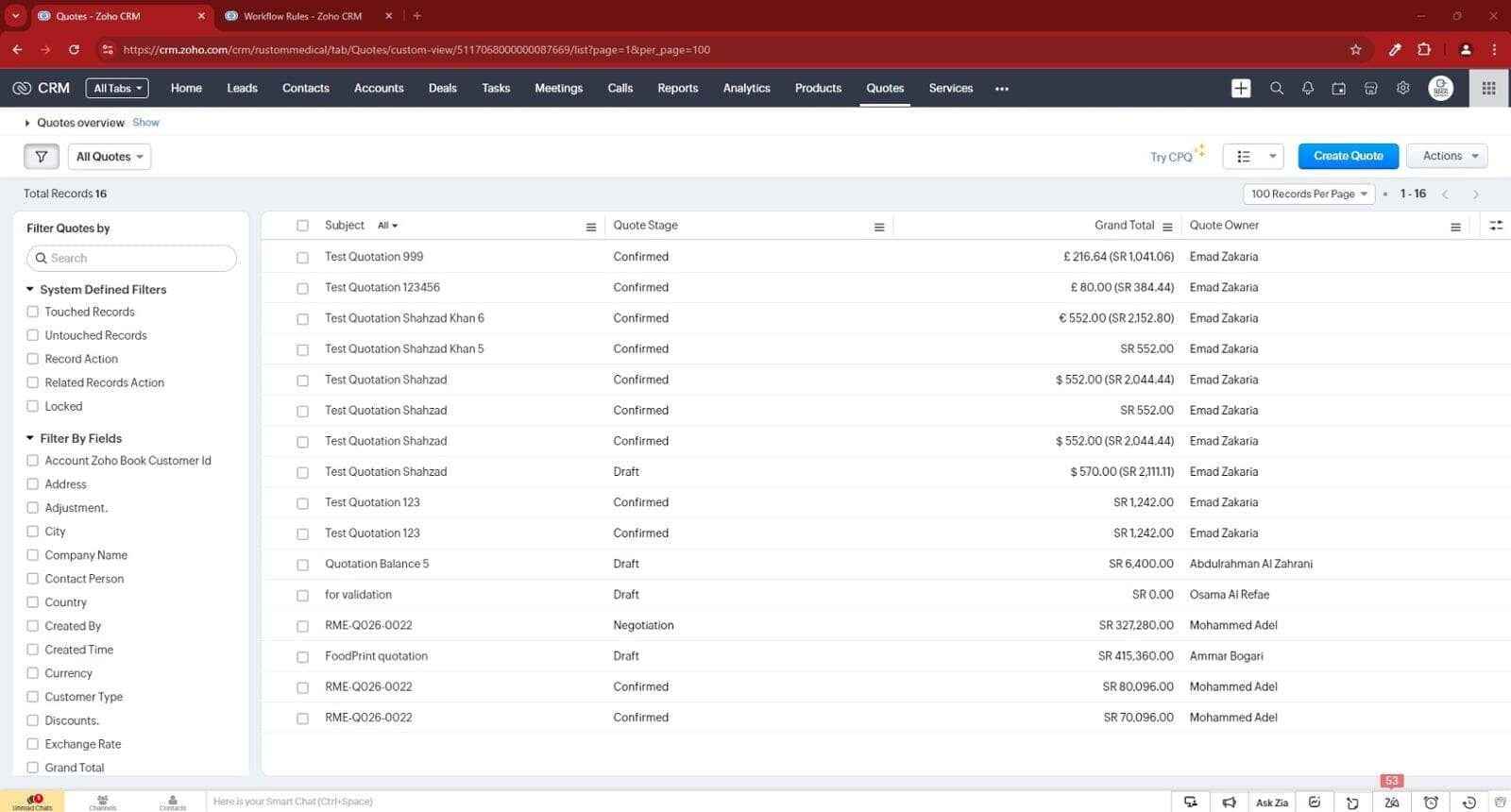
Task: Open the column manager icon at table's right
Action: coord(1496,226)
